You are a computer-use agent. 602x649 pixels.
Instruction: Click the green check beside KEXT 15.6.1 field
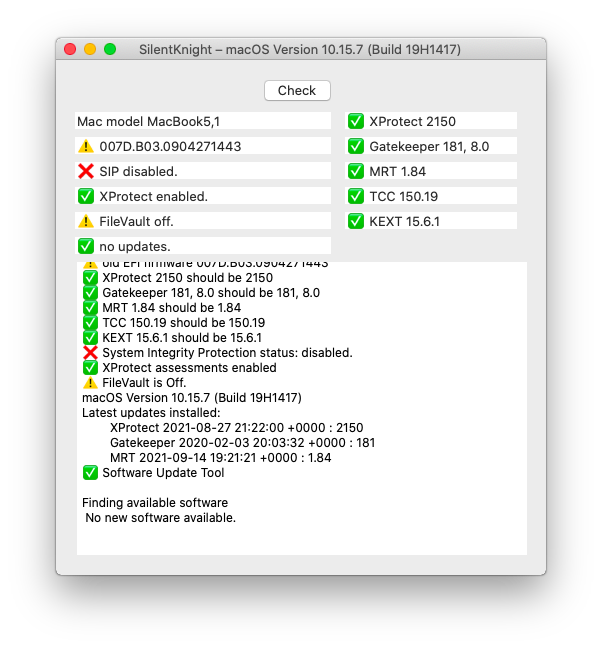[x=356, y=221]
